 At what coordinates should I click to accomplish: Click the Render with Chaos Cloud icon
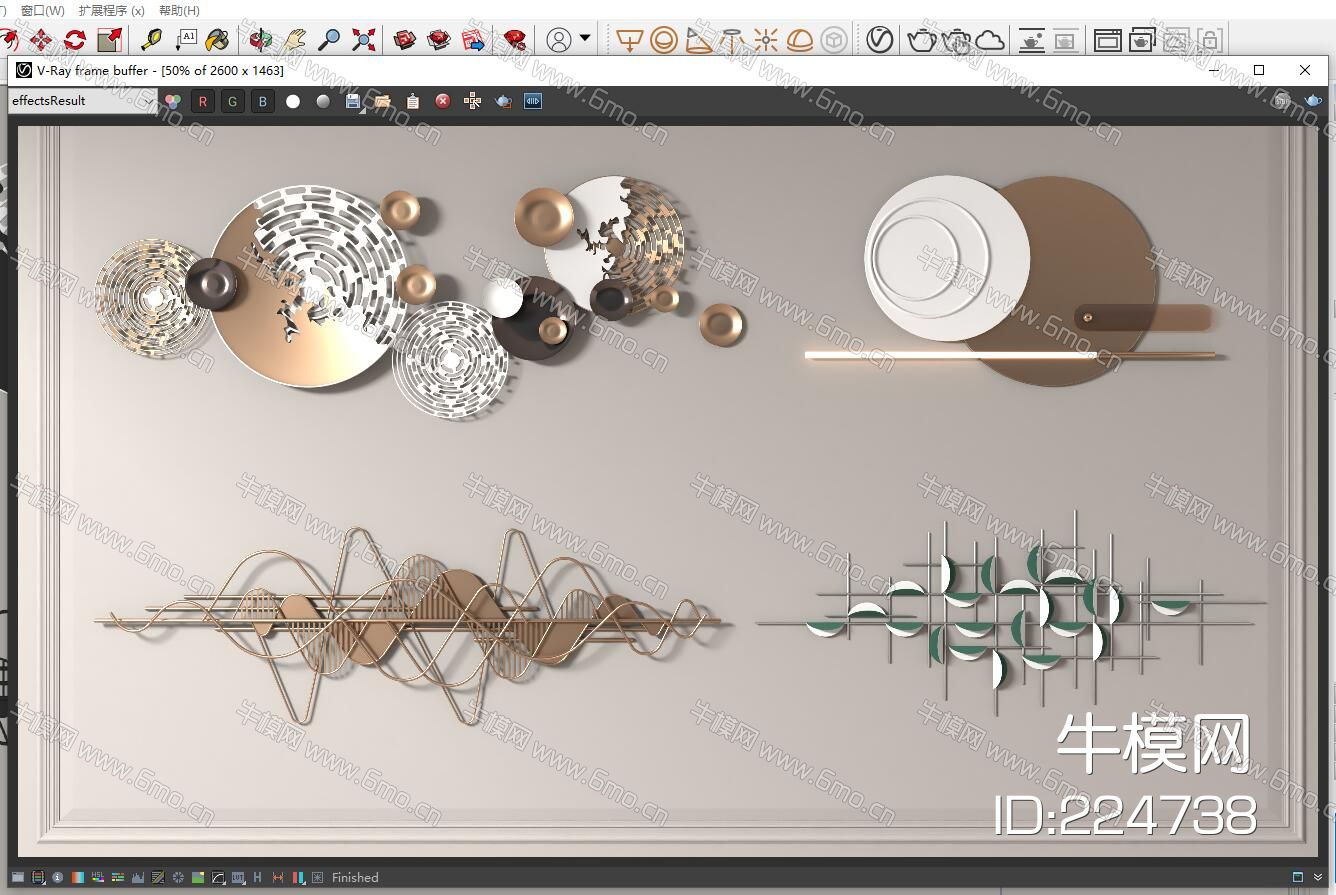(x=990, y=40)
